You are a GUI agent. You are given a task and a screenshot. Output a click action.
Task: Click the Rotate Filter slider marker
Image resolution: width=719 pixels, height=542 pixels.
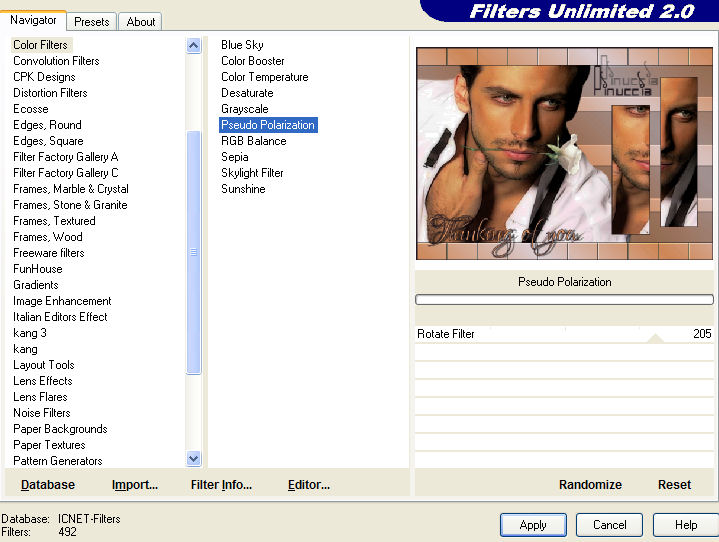(x=655, y=338)
